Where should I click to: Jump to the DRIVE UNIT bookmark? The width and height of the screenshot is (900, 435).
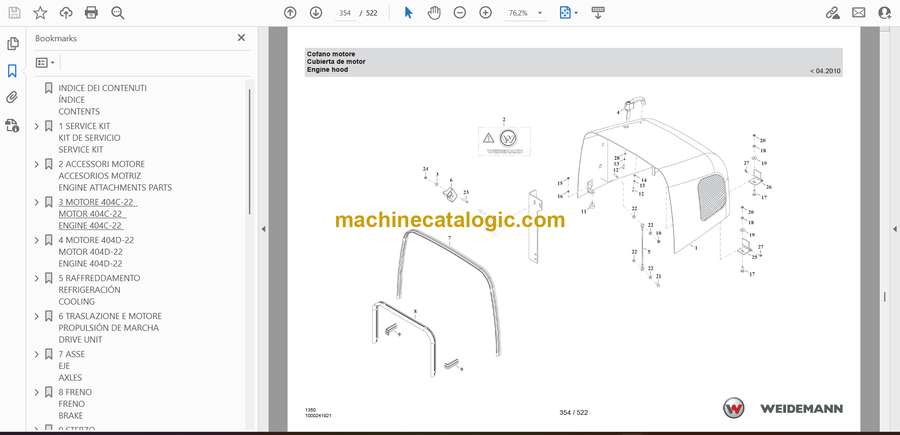tap(80, 339)
